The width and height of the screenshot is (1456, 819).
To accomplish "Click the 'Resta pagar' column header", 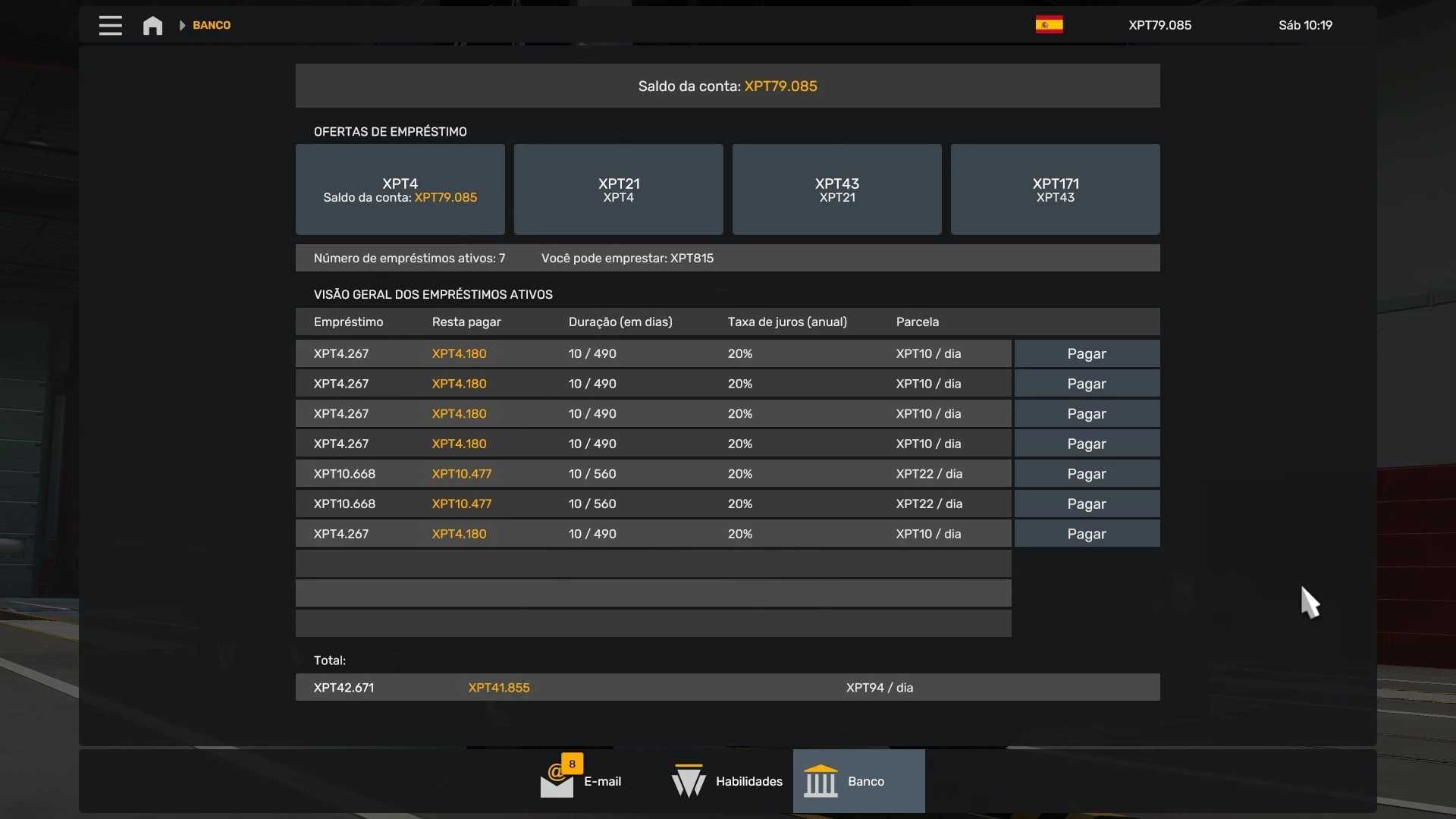I will pos(466,322).
